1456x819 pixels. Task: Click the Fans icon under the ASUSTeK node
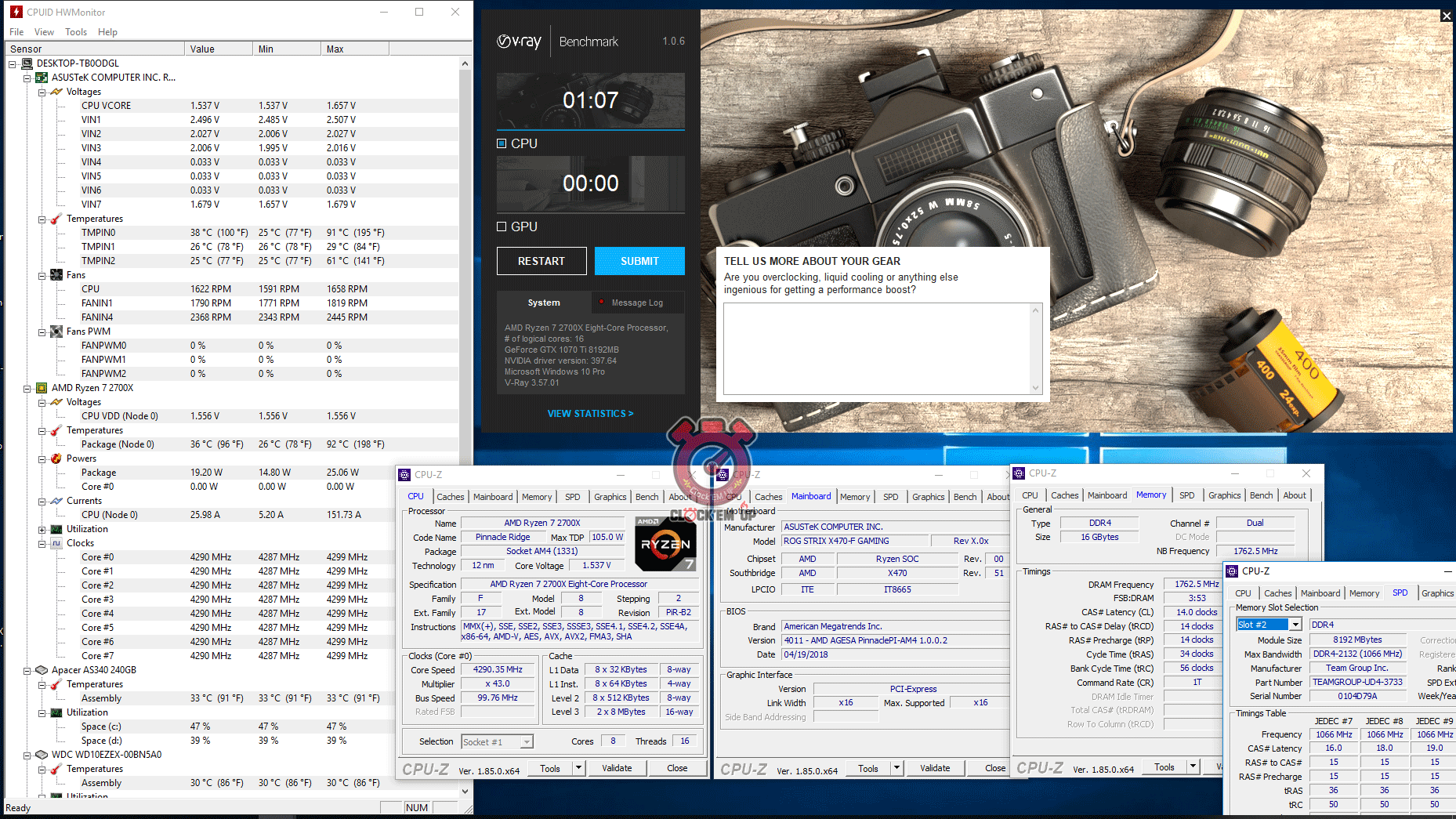click(x=56, y=275)
